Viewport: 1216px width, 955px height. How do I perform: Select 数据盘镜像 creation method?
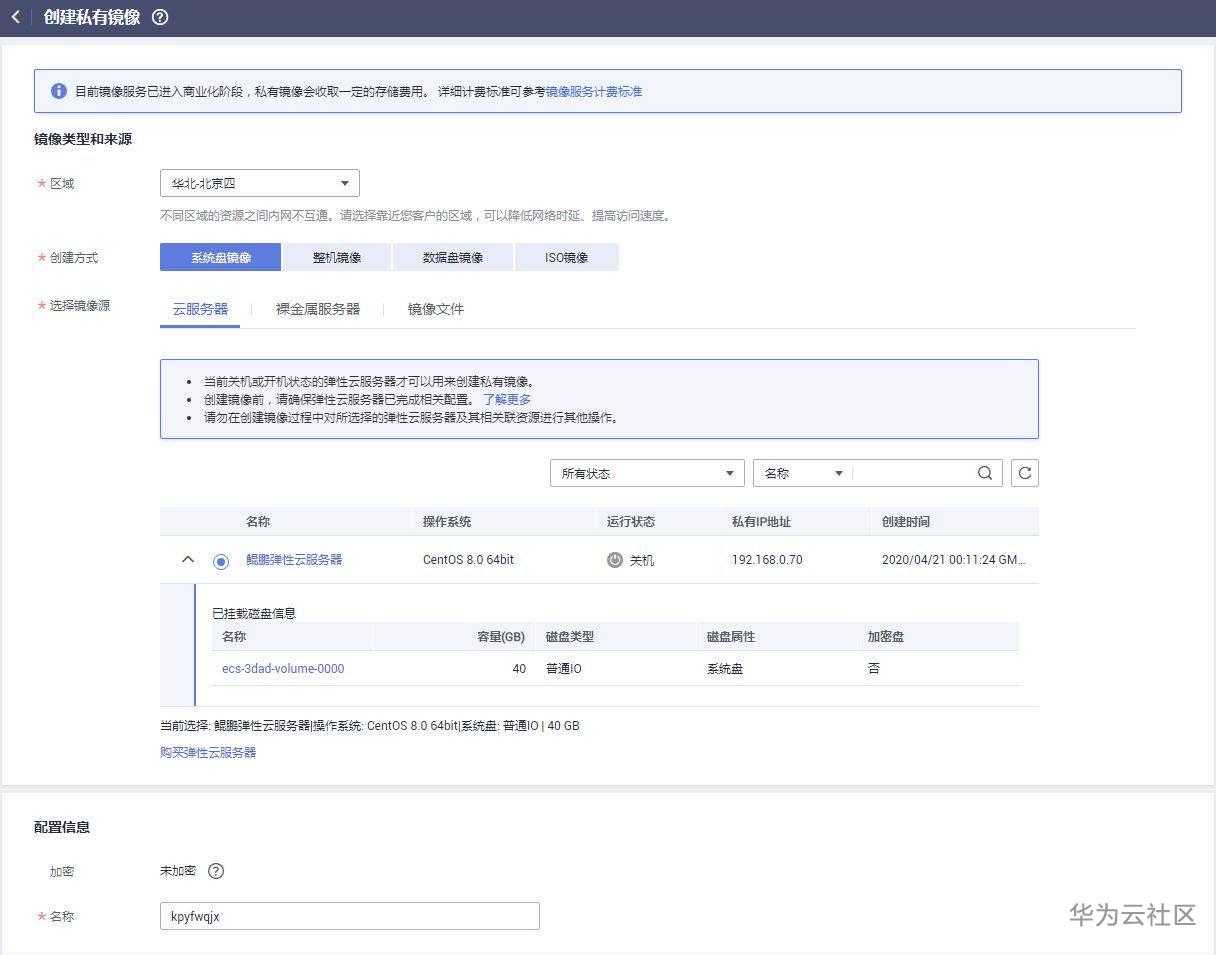pyautogui.click(x=453, y=257)
